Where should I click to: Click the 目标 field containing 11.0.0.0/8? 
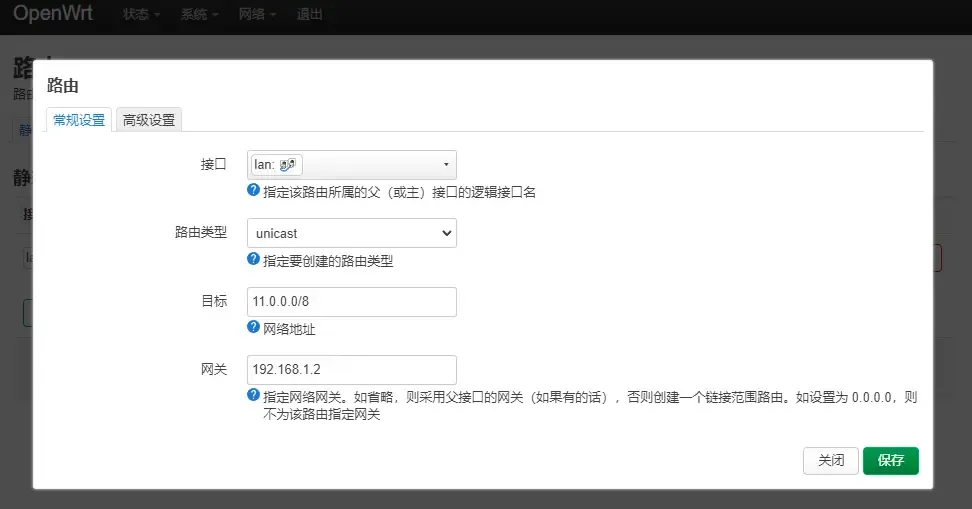pyautogui.click(x=351, y=302)
